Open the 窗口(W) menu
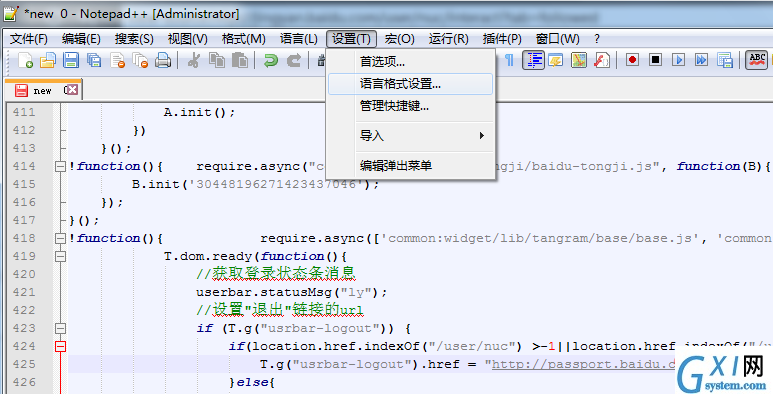The width and height of the screenshot is (773, 394). click(x=558, y=39)
